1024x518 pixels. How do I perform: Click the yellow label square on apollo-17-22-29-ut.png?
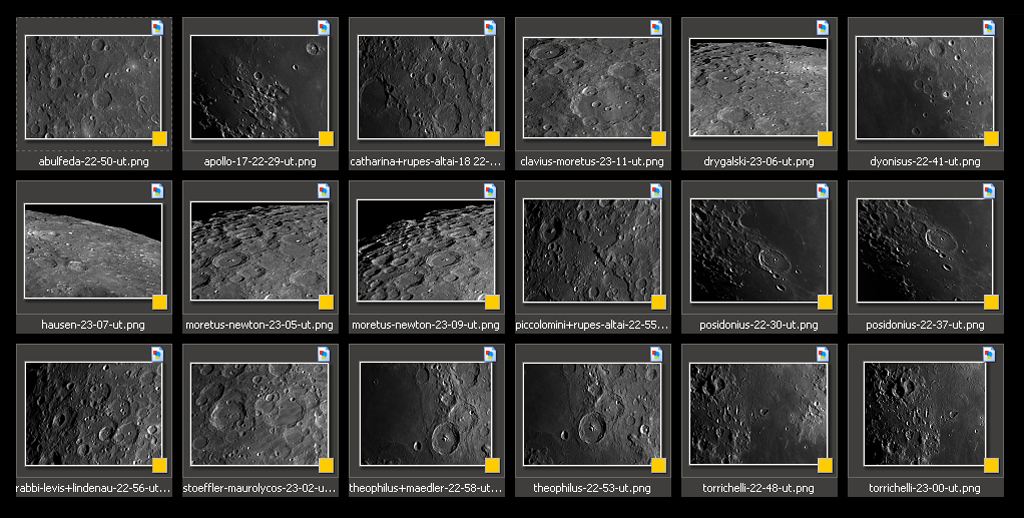(326, 138)
